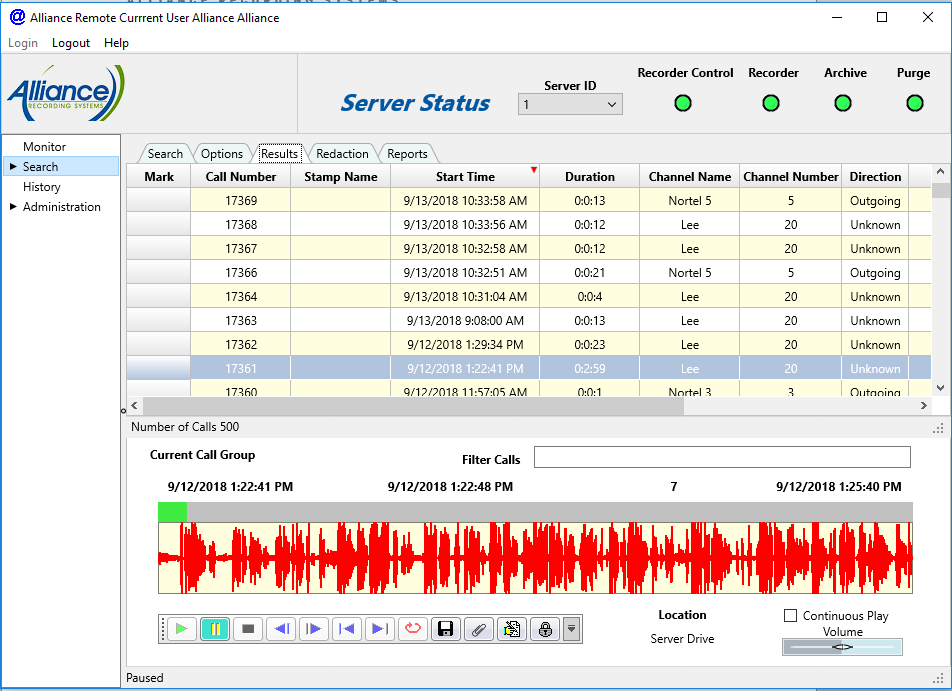Sort by the Stamp Name column header
The image size is (952, 691).
(x=341, y=177)
